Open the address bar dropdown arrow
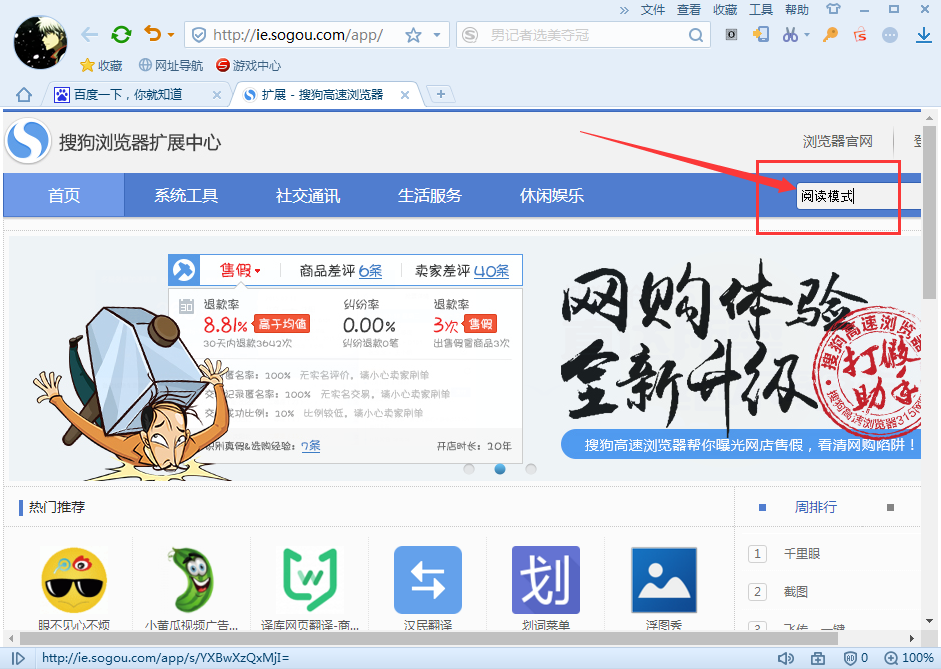This screenshot has width=941, height=669. (x=438, y=33)
